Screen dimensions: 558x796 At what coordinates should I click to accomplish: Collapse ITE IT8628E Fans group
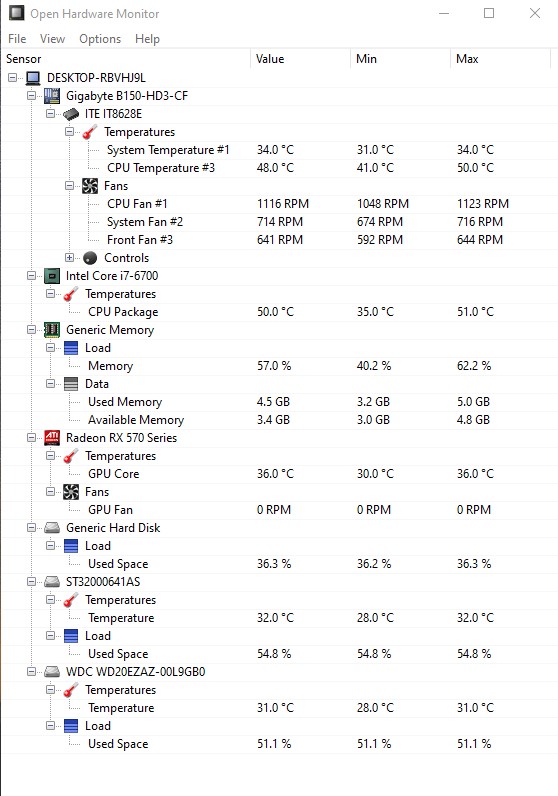click(70, 185)
